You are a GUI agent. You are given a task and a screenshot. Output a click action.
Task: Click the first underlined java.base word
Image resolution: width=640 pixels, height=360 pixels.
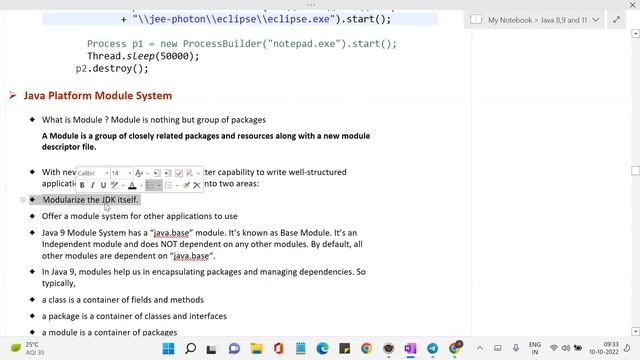tap(171, 233)
